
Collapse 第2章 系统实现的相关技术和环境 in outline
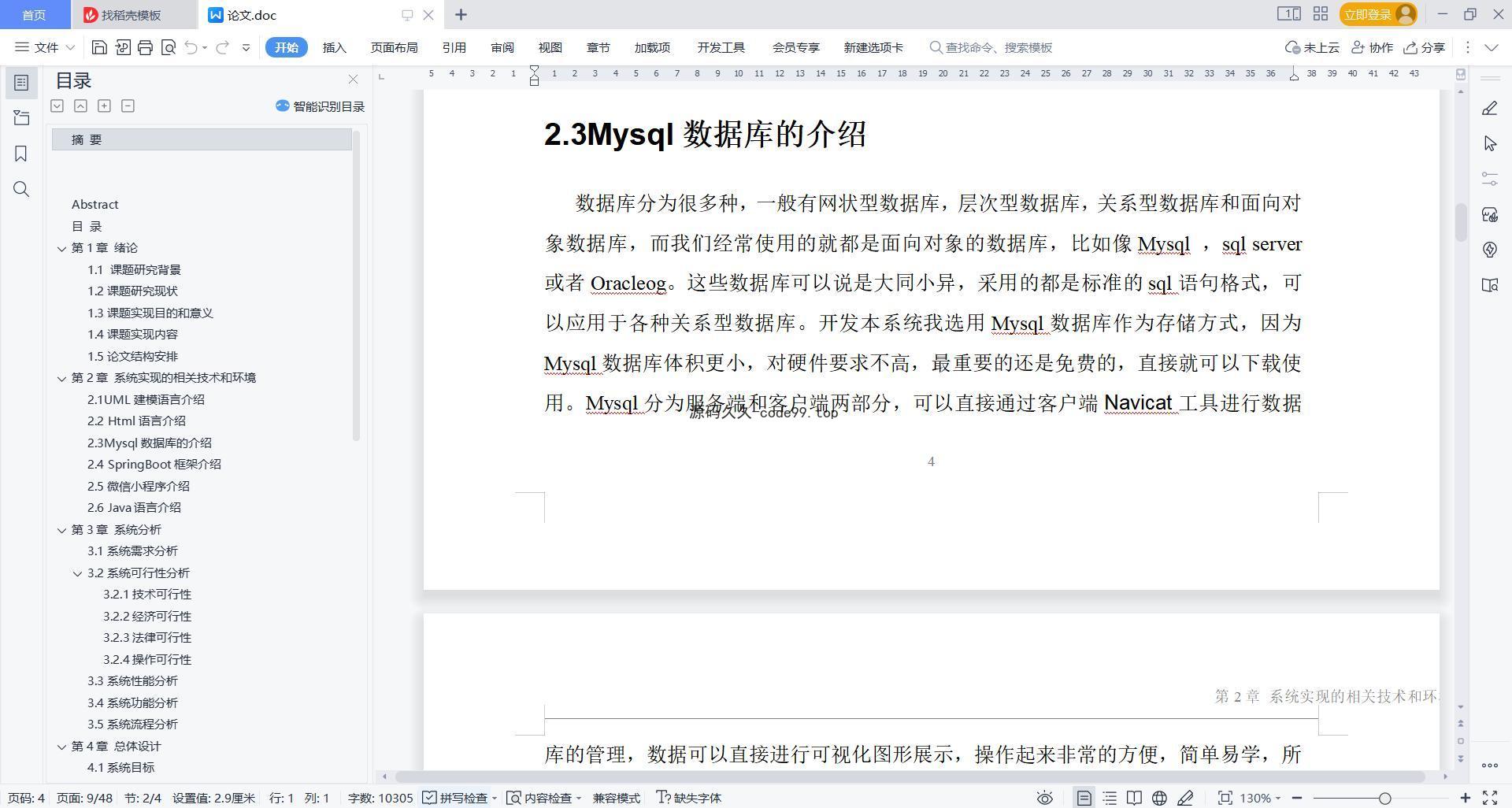pyautogui.click(x=61, y=378)
